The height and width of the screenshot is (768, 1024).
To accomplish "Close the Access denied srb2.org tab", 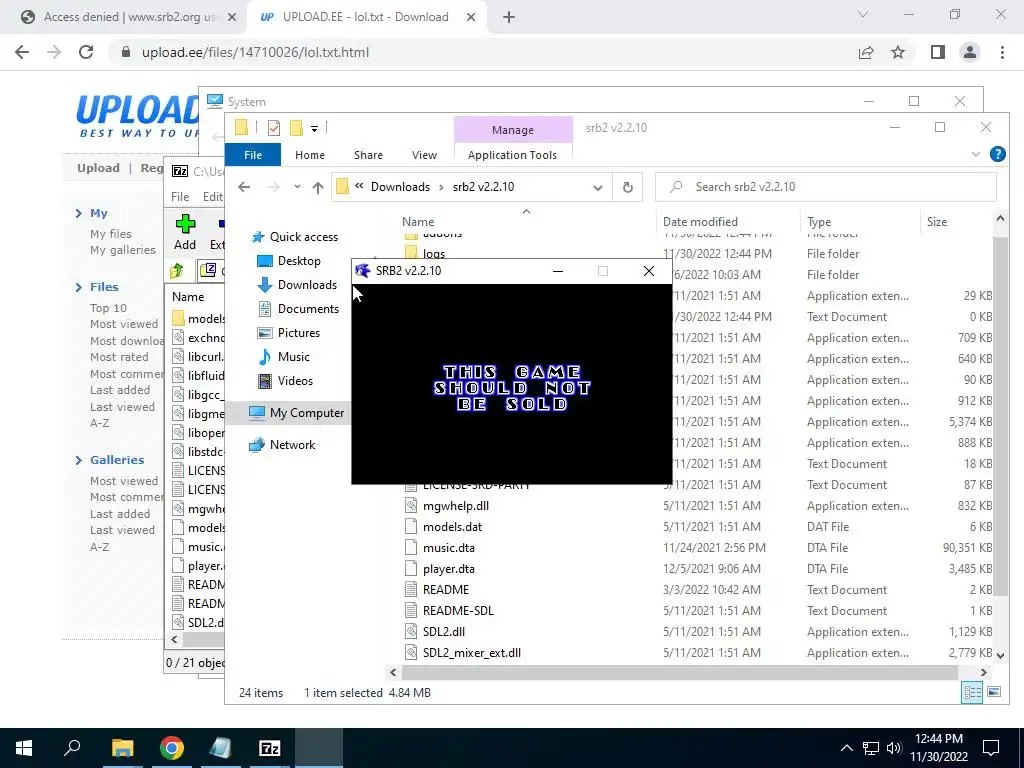I will 231,17.
